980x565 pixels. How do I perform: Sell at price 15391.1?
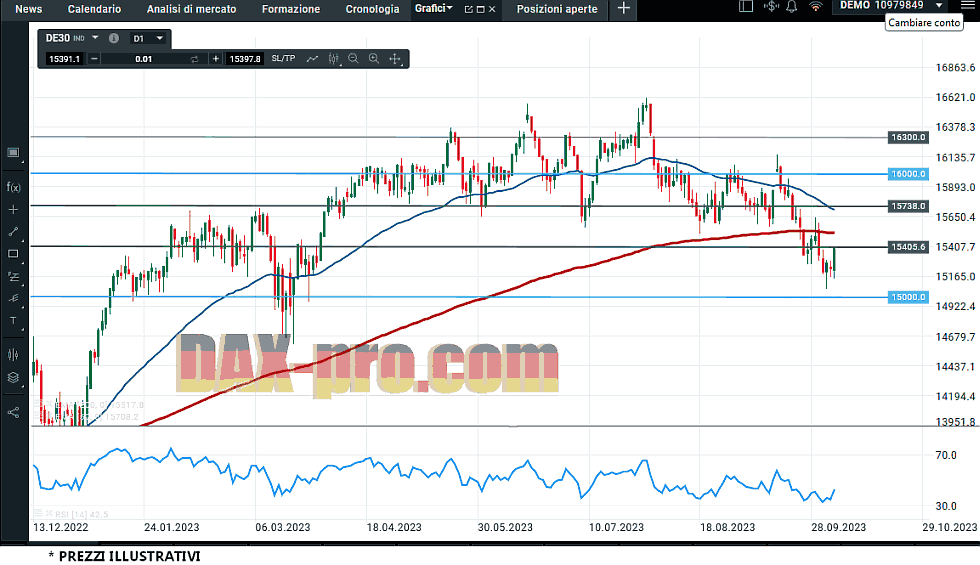[x=64, y=59]
